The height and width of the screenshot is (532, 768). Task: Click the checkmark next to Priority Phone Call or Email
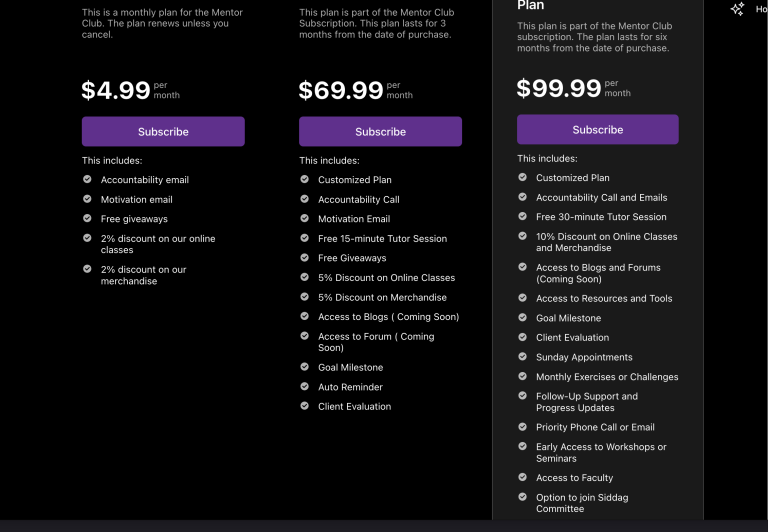click(x=522, y=427)
